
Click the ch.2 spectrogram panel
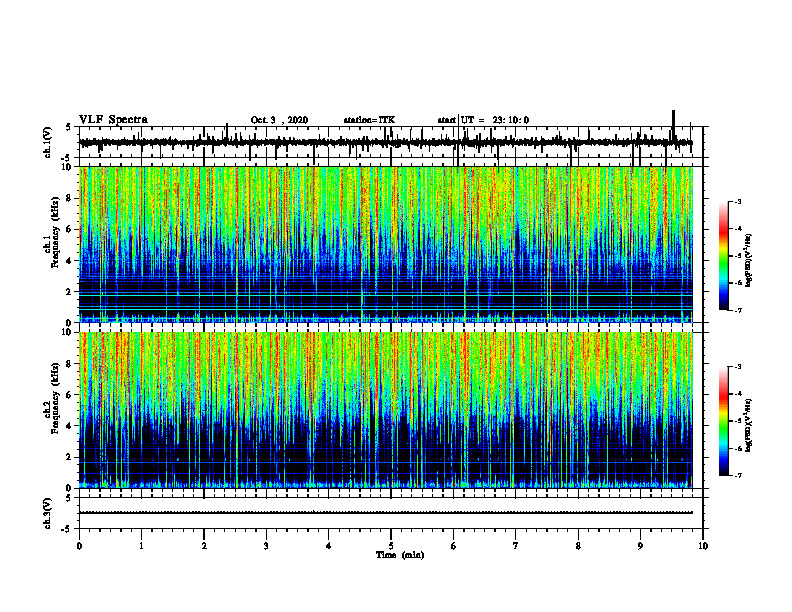tap(386, 410)
